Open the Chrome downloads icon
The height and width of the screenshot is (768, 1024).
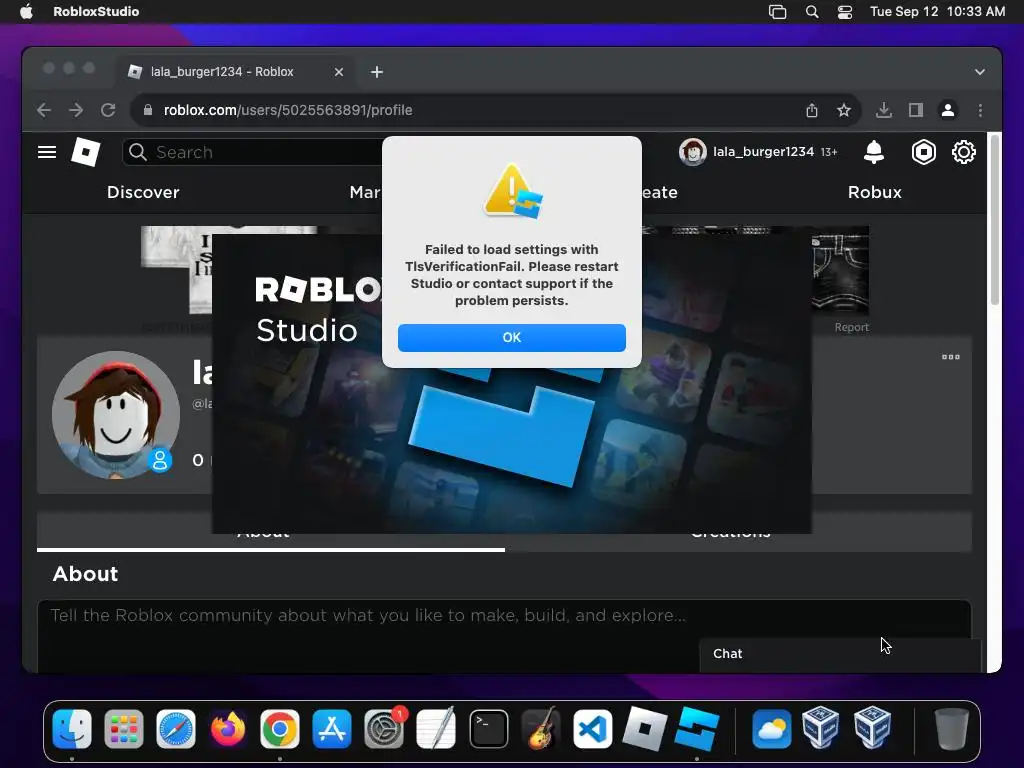pos(884,110)
